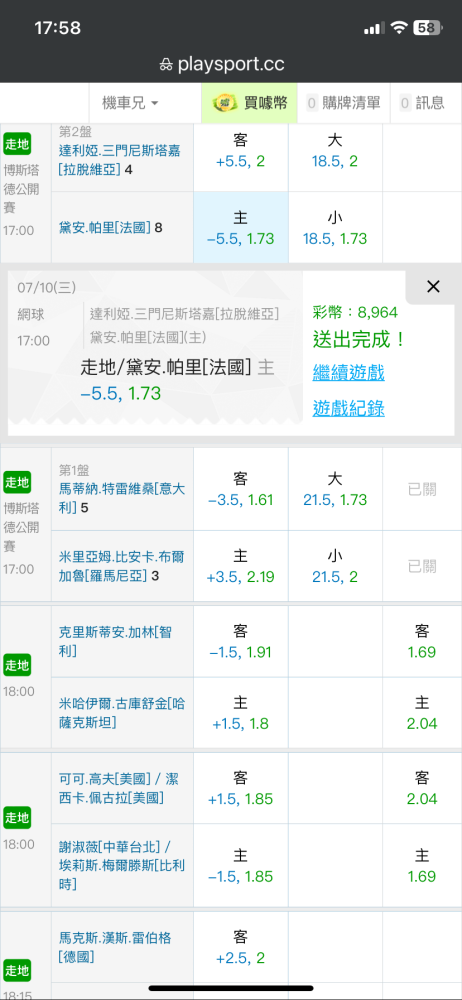Screen dimensions: 462x1000
Task: Tap 走地 badge beside 克里斯蒂安.加林 match
Action: 17,665
